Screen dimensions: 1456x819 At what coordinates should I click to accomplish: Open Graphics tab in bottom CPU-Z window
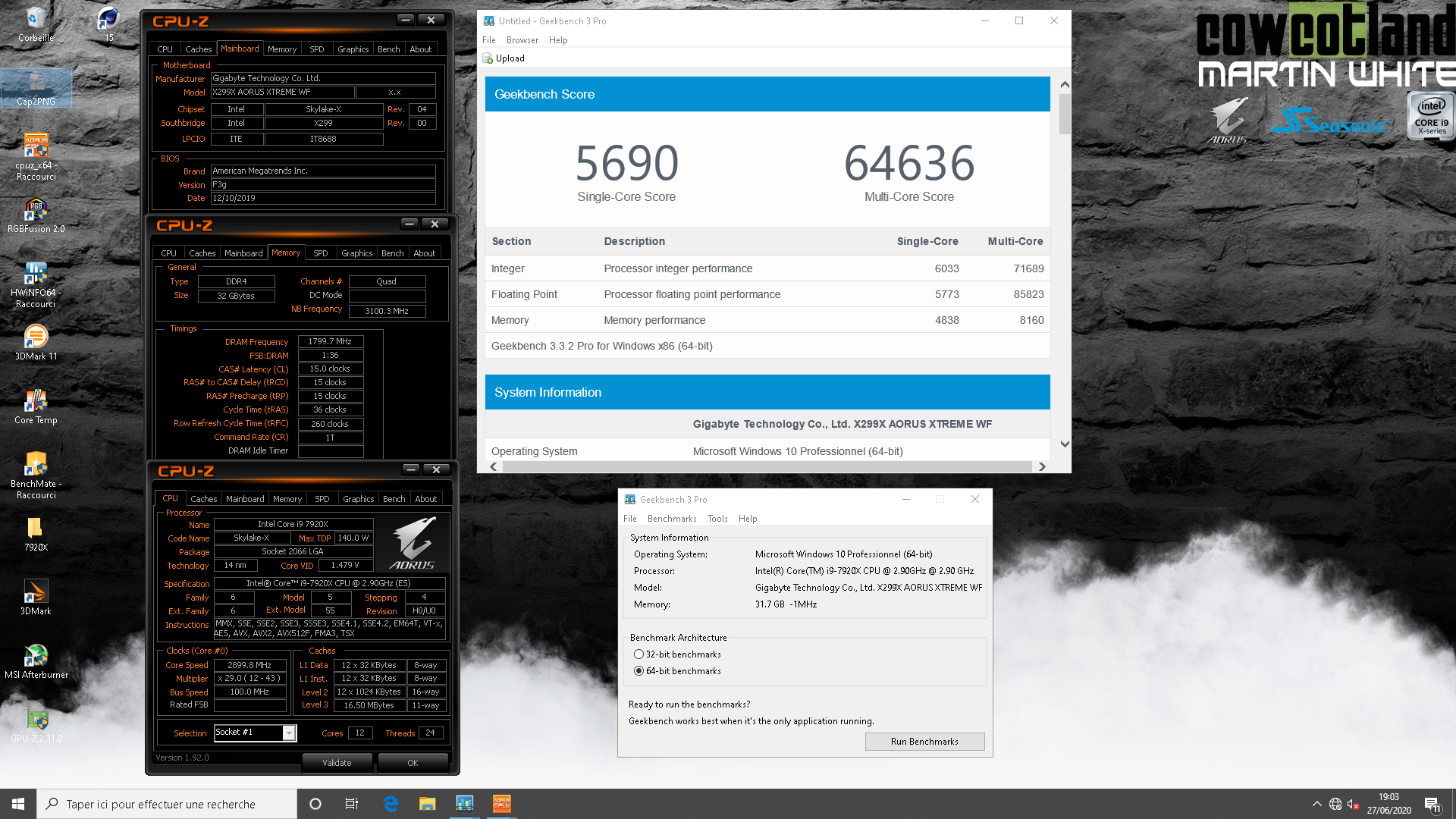[x=358, y=499]
